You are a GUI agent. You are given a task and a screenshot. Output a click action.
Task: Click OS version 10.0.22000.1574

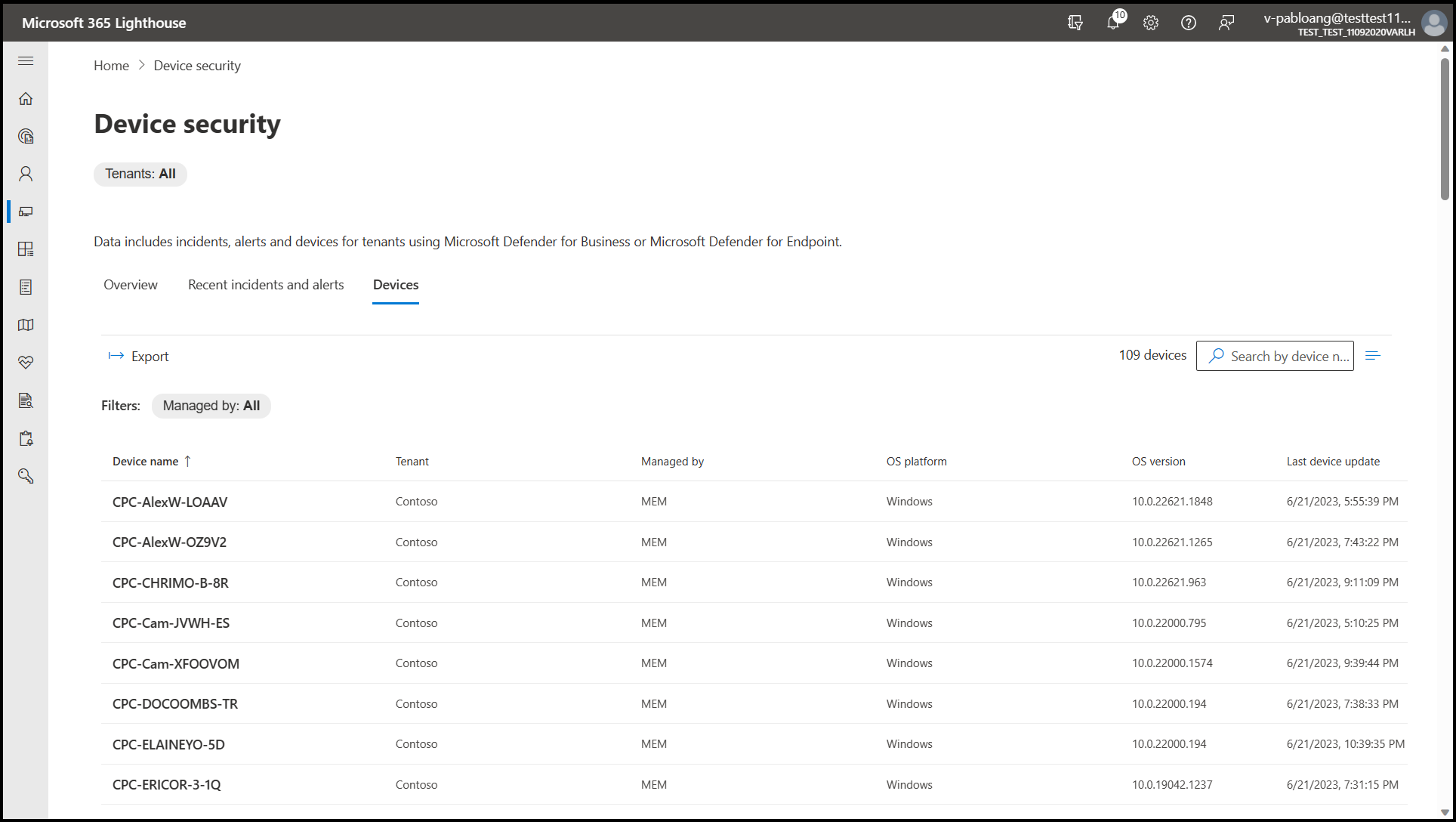[x=1172, y=663]
